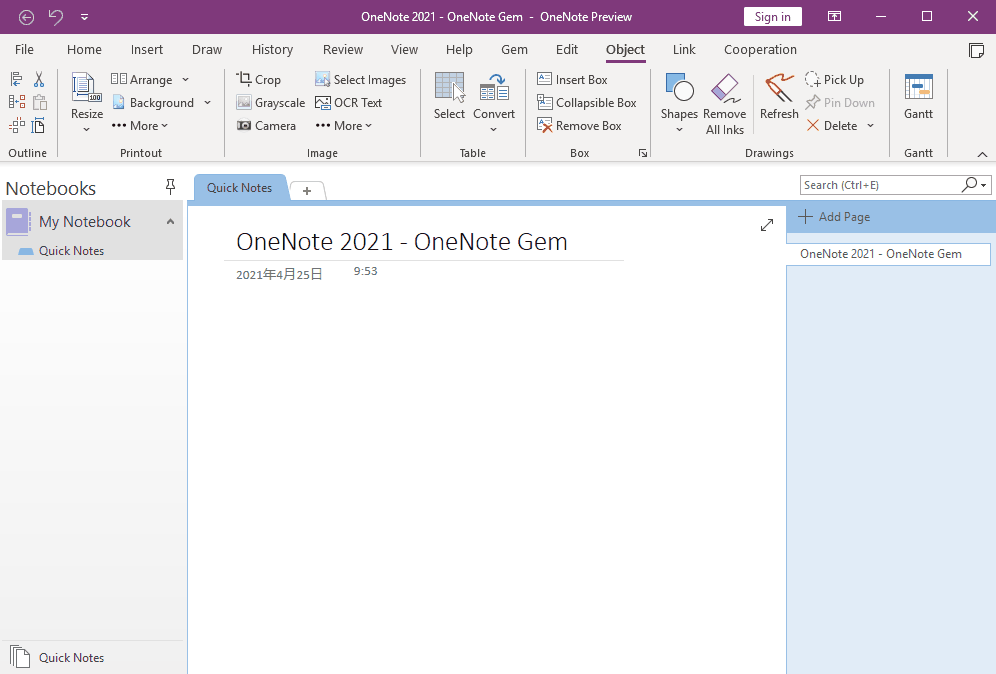
Task: Expand the Resize dropdown arrow
Action: click(x=86, y=130)
